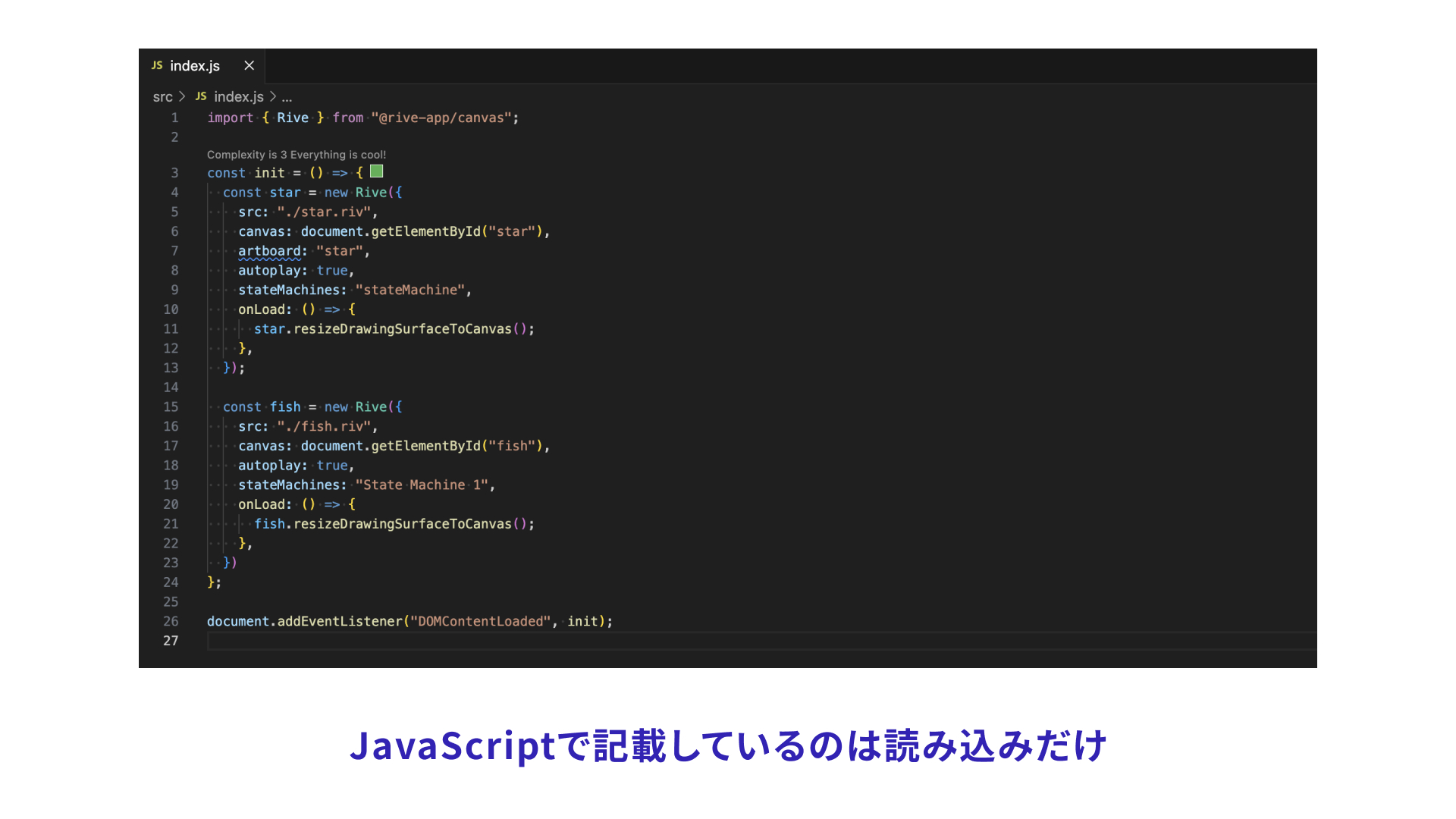The image size is (1456, 819).
Task: Click line number 20 in gutter
Action: (x=171, y=504)
